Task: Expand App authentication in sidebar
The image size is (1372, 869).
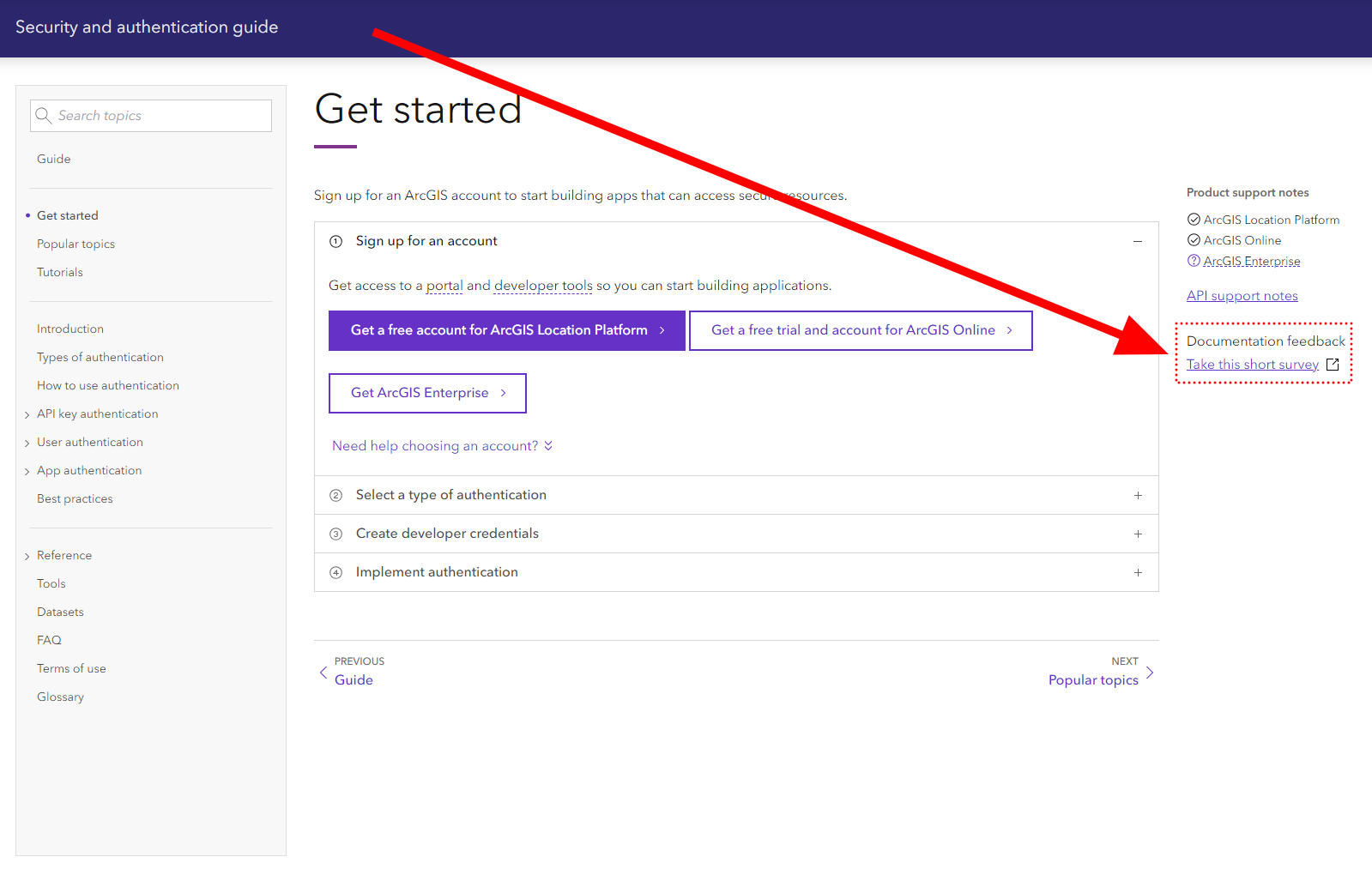Action: [27, 471]
